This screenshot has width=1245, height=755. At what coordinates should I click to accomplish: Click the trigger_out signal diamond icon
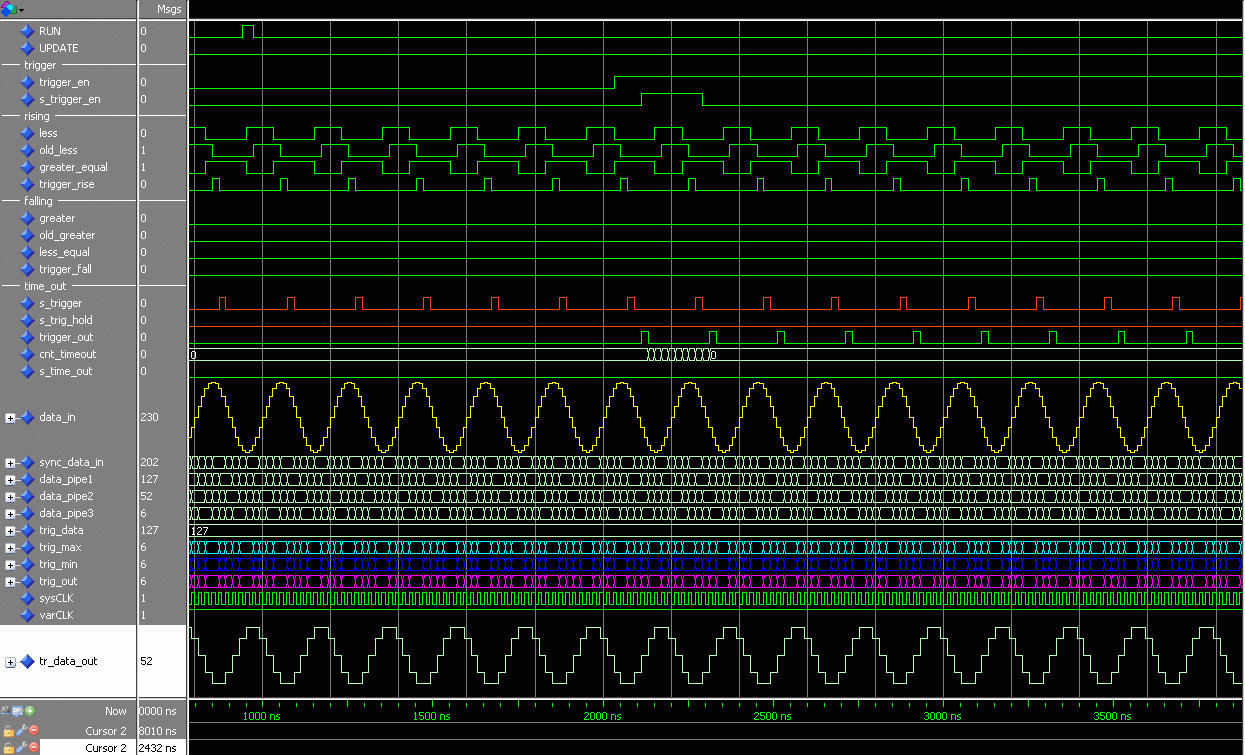(27, 337)
